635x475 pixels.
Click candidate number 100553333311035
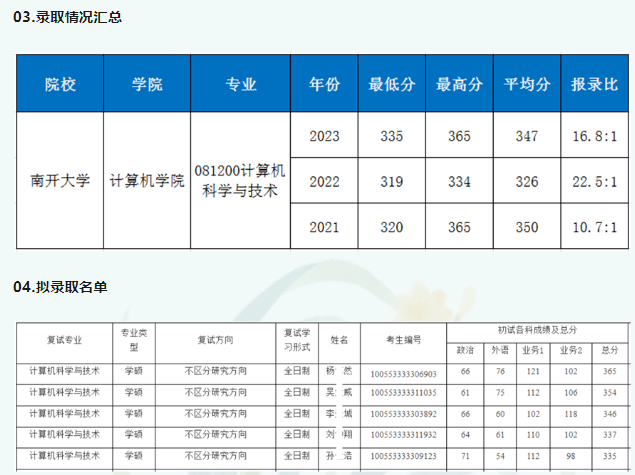point(403,393)
